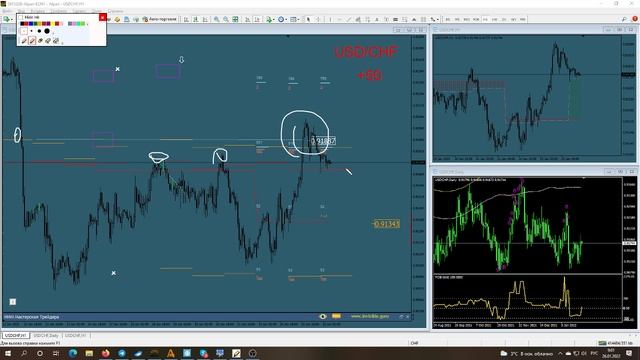
Task: Show hidden system tray icons chevron
Action: pyautogui.click(x=560, y=353)
